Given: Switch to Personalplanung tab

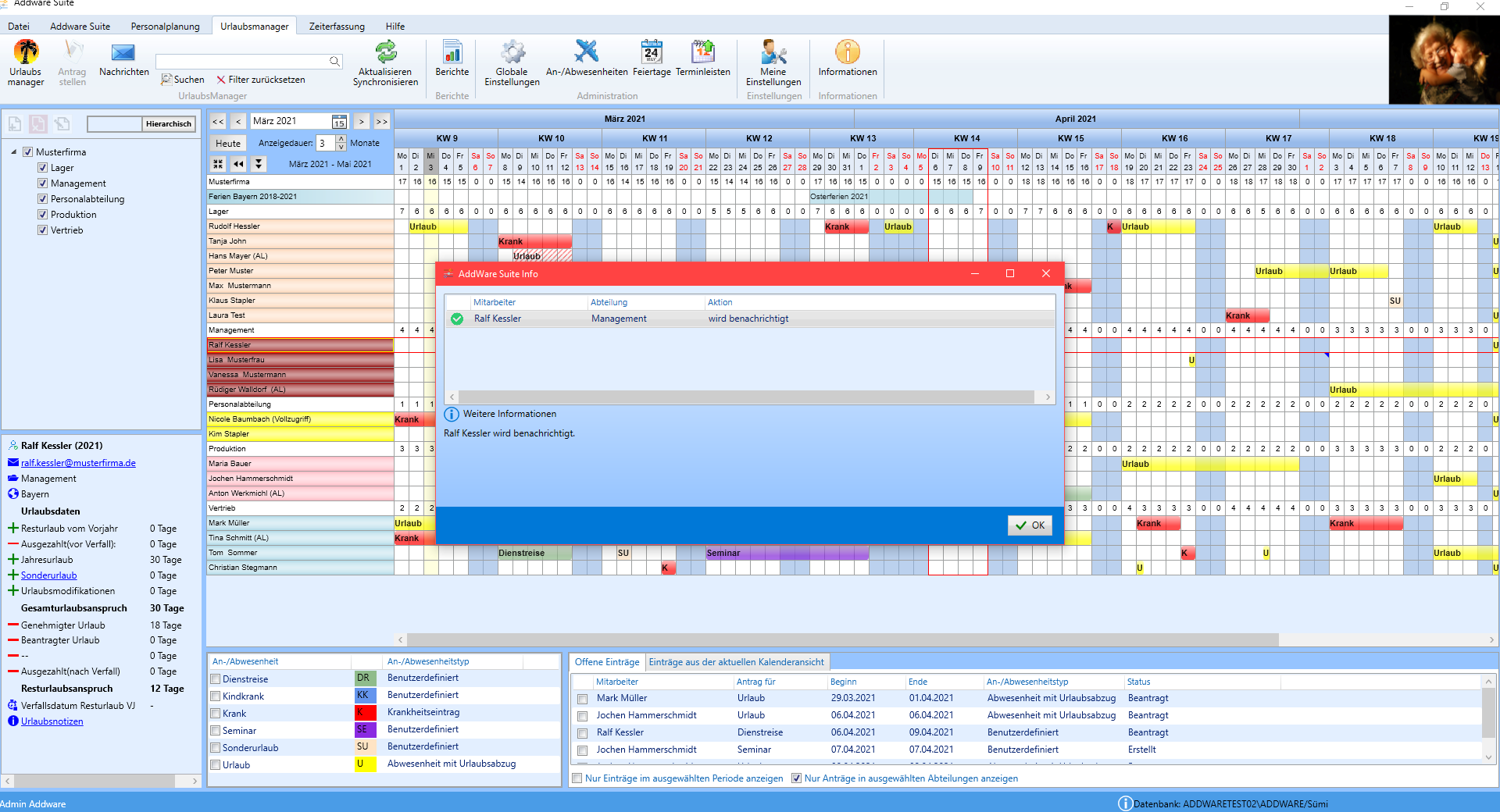Looking at the screenshot, I should click(x=166, y=27).
